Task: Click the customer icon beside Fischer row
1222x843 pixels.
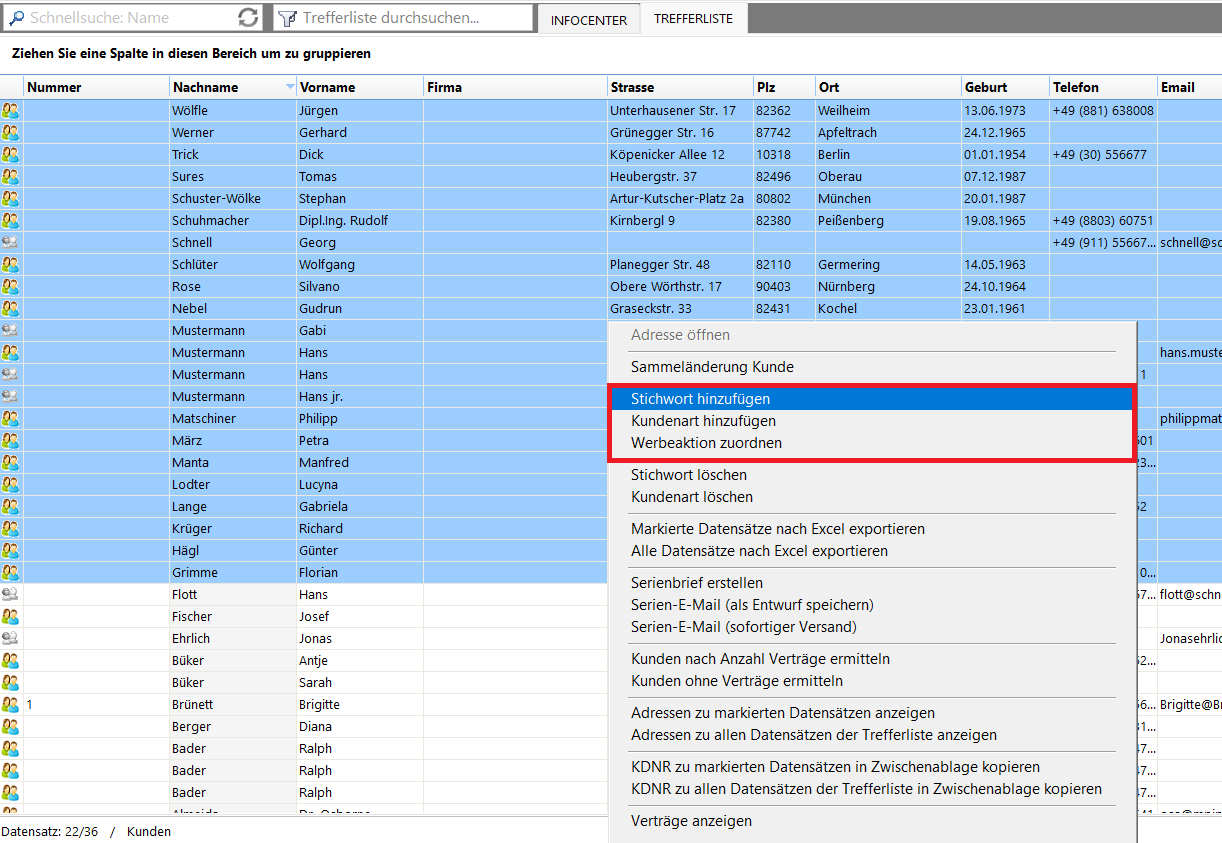Action: (11, 617)
